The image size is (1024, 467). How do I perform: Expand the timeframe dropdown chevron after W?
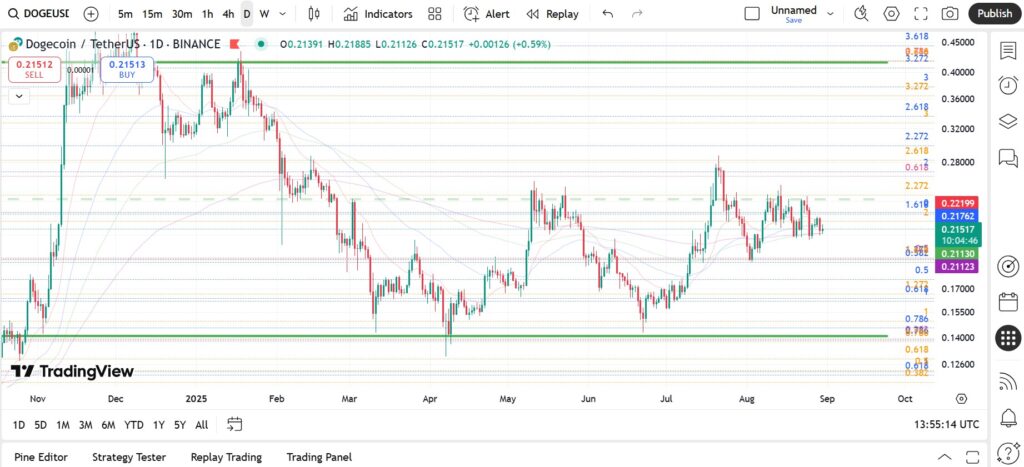[x=282, y=14]
